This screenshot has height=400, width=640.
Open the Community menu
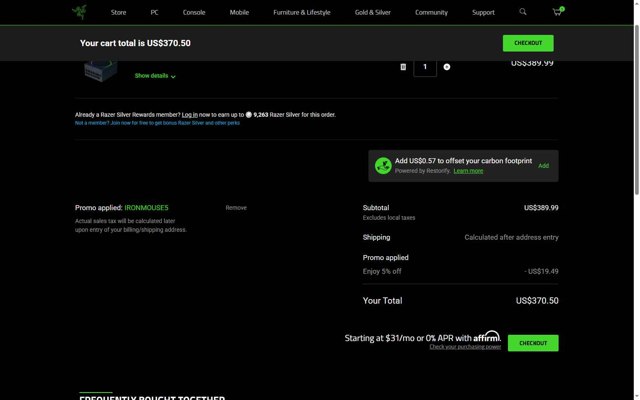click(431, 12)
